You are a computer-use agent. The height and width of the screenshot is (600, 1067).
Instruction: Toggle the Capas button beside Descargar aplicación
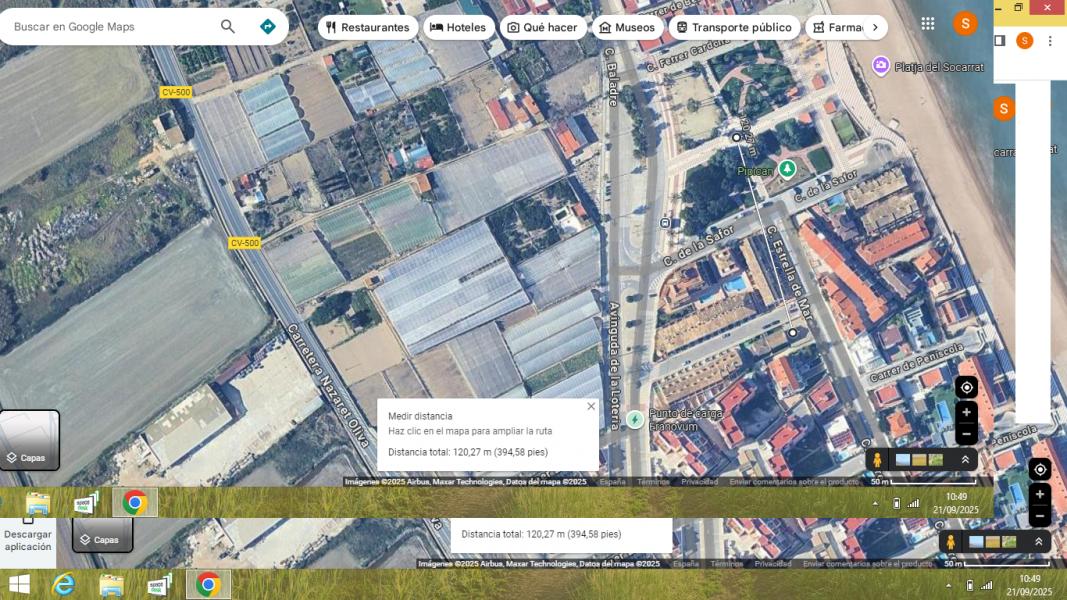102,539
